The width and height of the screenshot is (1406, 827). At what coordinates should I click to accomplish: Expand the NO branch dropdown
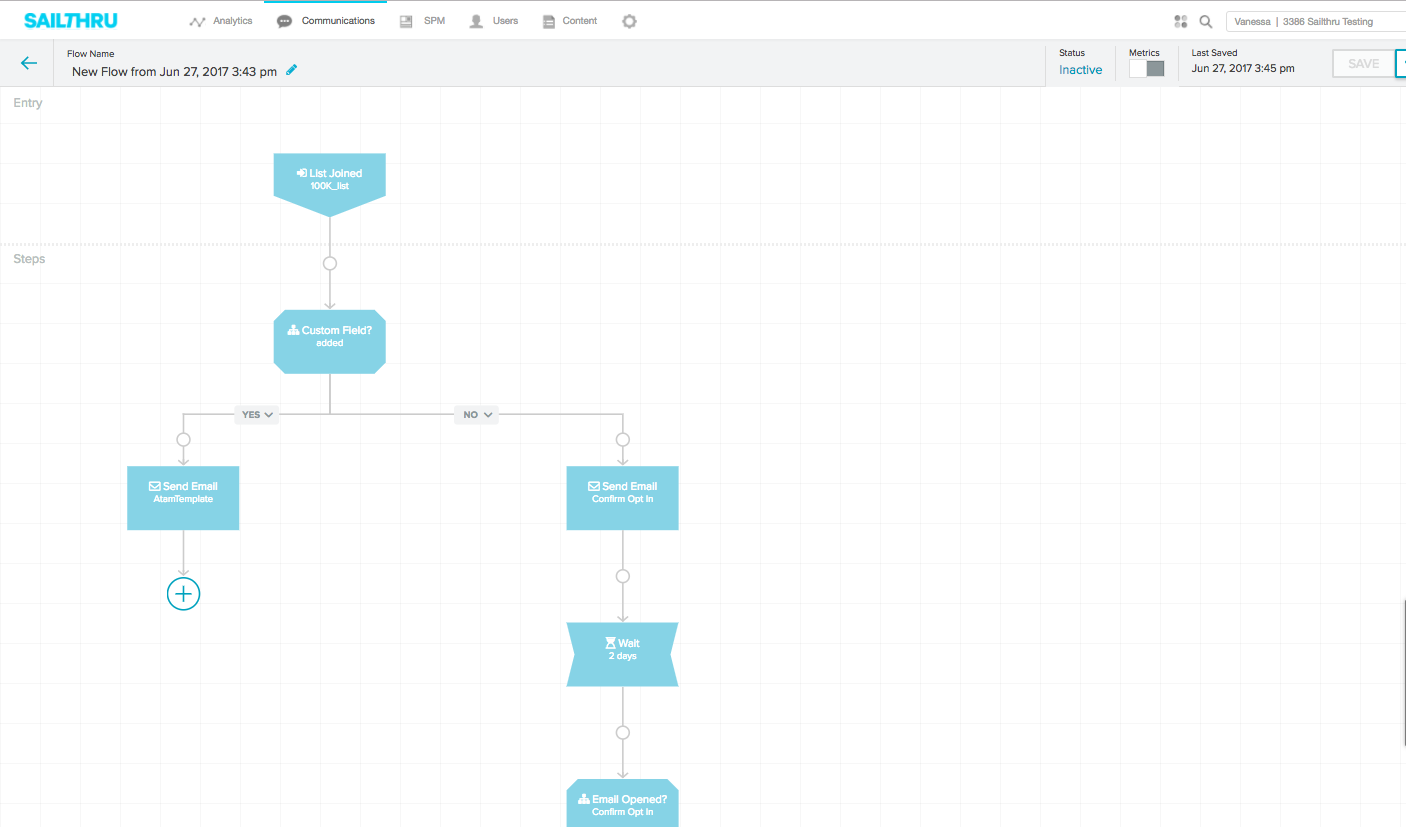coord(476,414)
